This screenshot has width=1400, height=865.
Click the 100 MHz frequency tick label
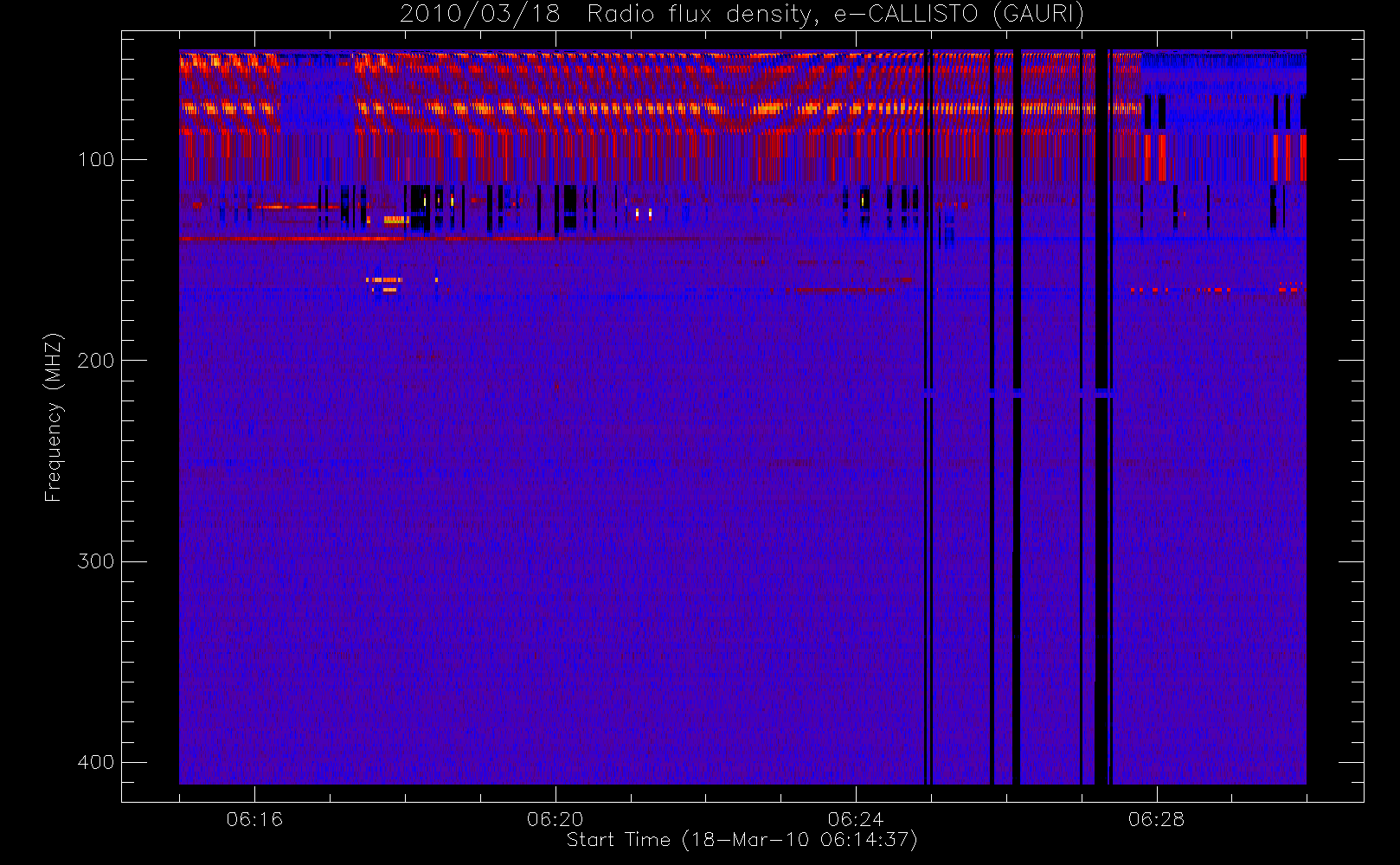(96, 160)
